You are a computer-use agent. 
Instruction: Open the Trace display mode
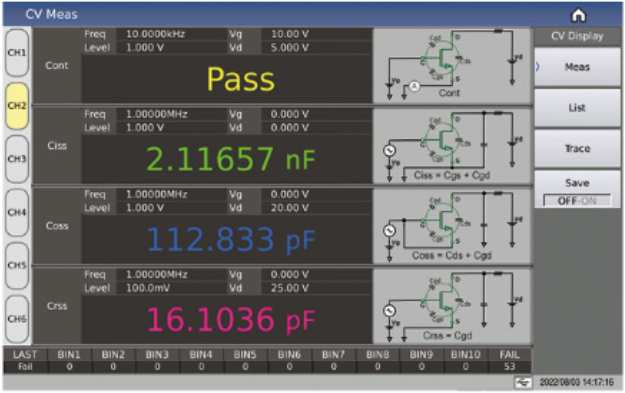click(577, 149)
